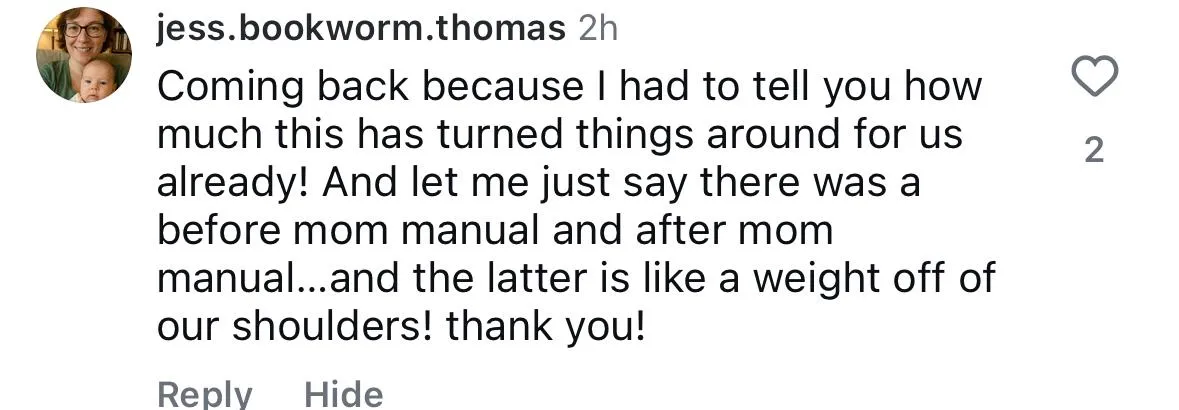The image size is (1179, 410).
Task: Tap the number 2 below the heart
Action: [x=1094, y=151]
